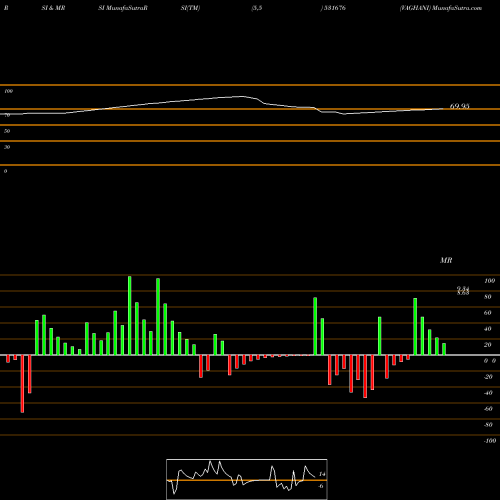Screen dimensions: 500x500
Task: Click the -80 label on the MR axis
Action: pyautogui.click(x=488, y=425)
